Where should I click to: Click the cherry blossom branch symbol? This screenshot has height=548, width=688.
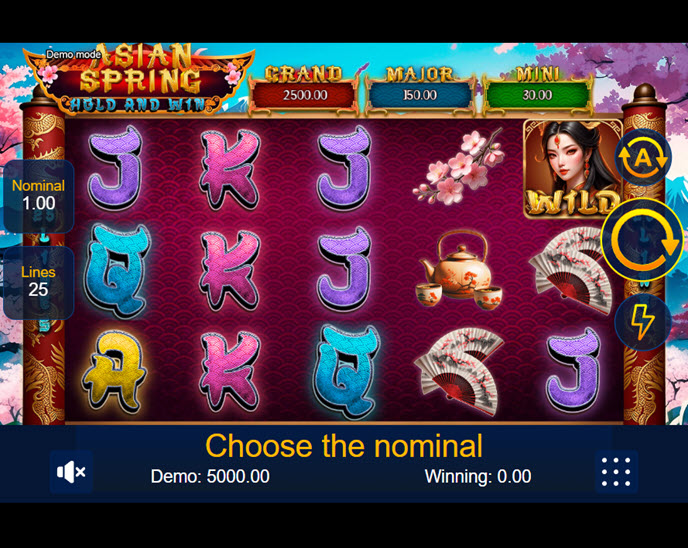click(x=458, y=167)
